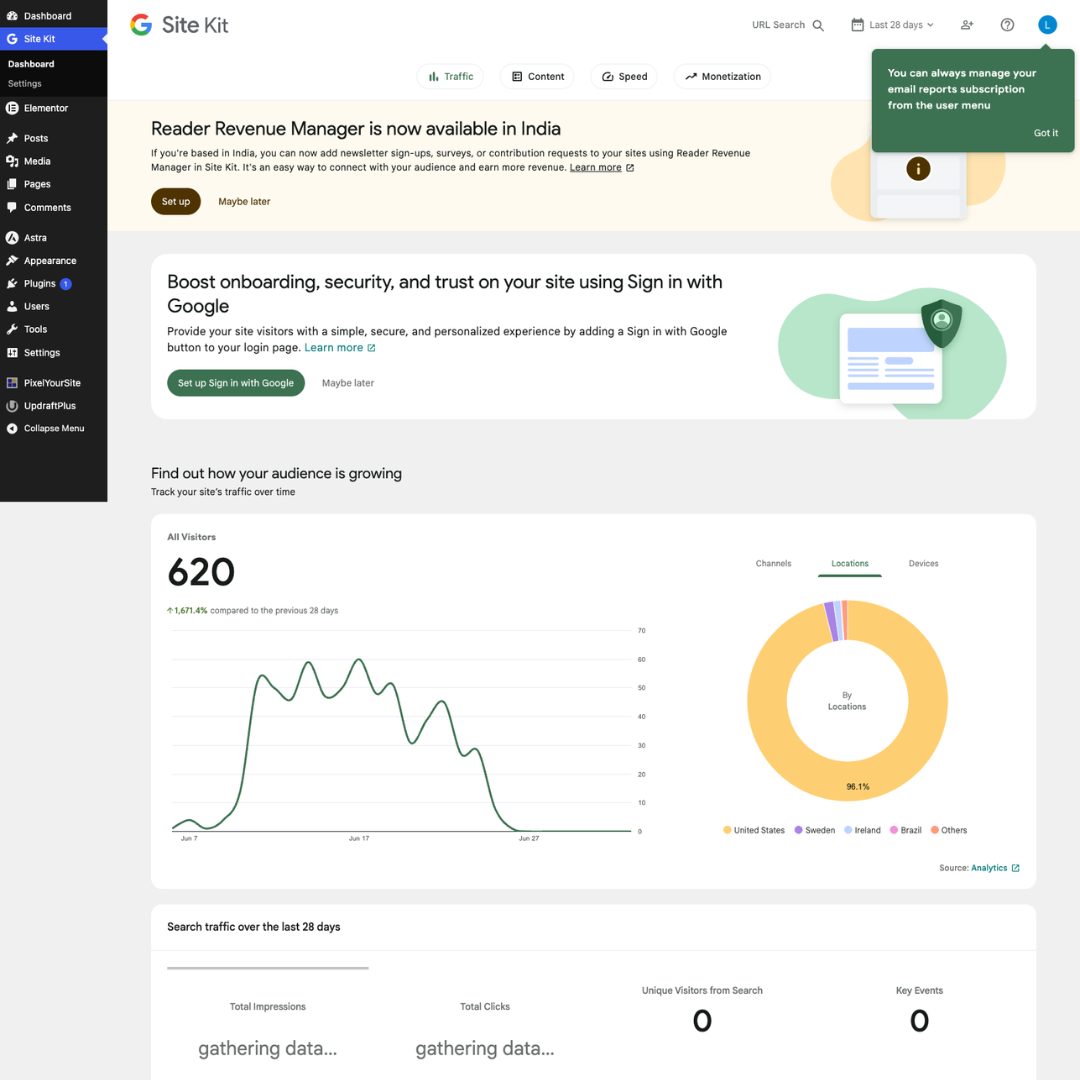Switch chart to Channels tab

click(773, 563)
